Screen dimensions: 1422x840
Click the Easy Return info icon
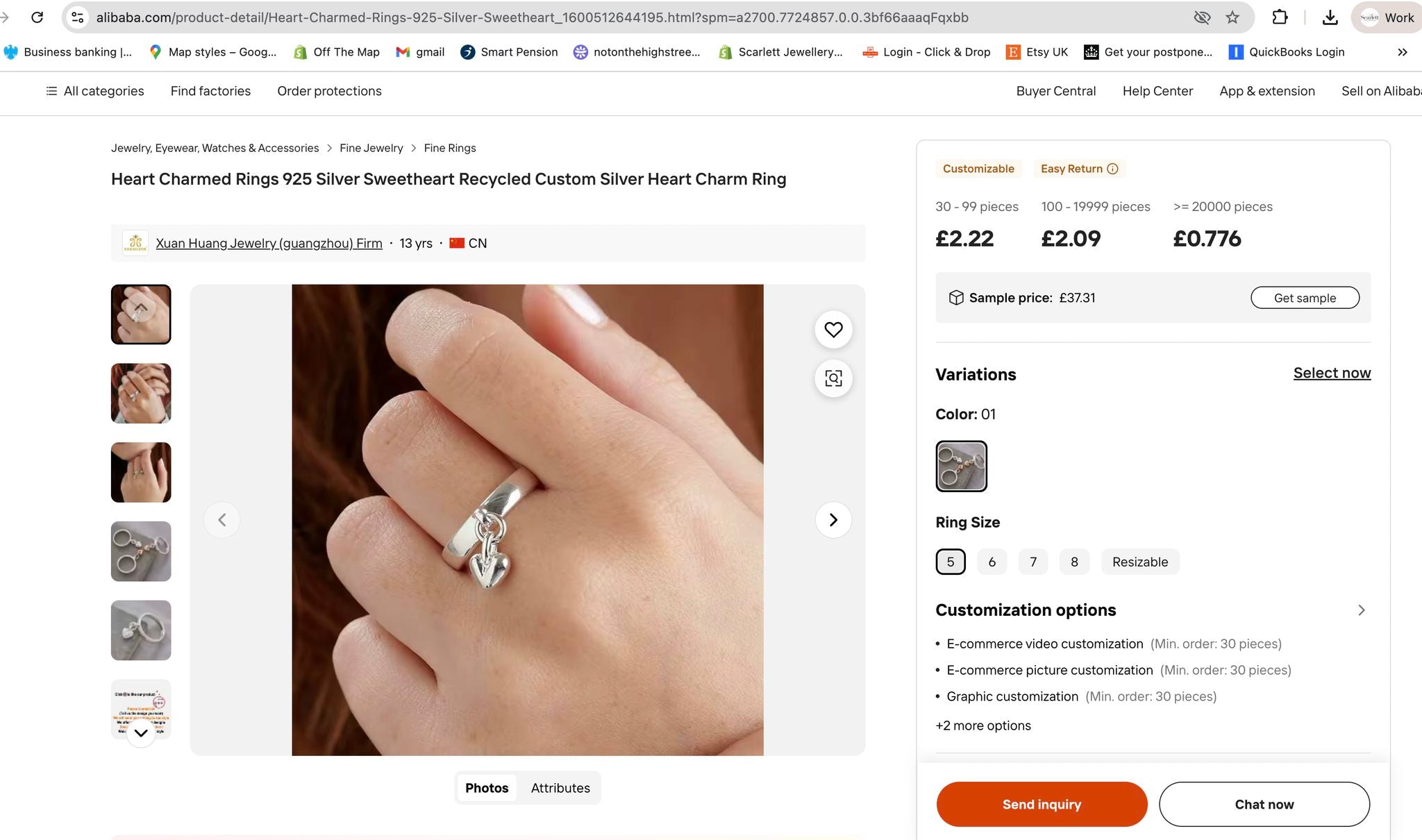click(x=1112, y=169)
